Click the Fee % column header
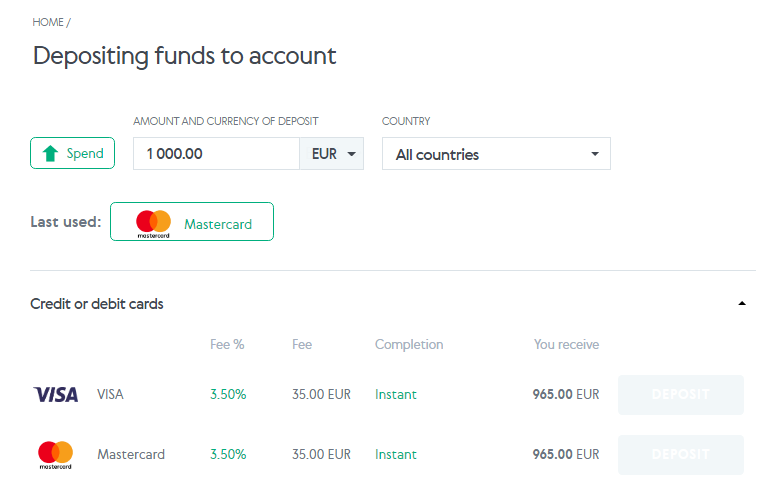Image resolution: width=778 pixels, height=501 pixels. pyautogui.click(x=227, y=344)
